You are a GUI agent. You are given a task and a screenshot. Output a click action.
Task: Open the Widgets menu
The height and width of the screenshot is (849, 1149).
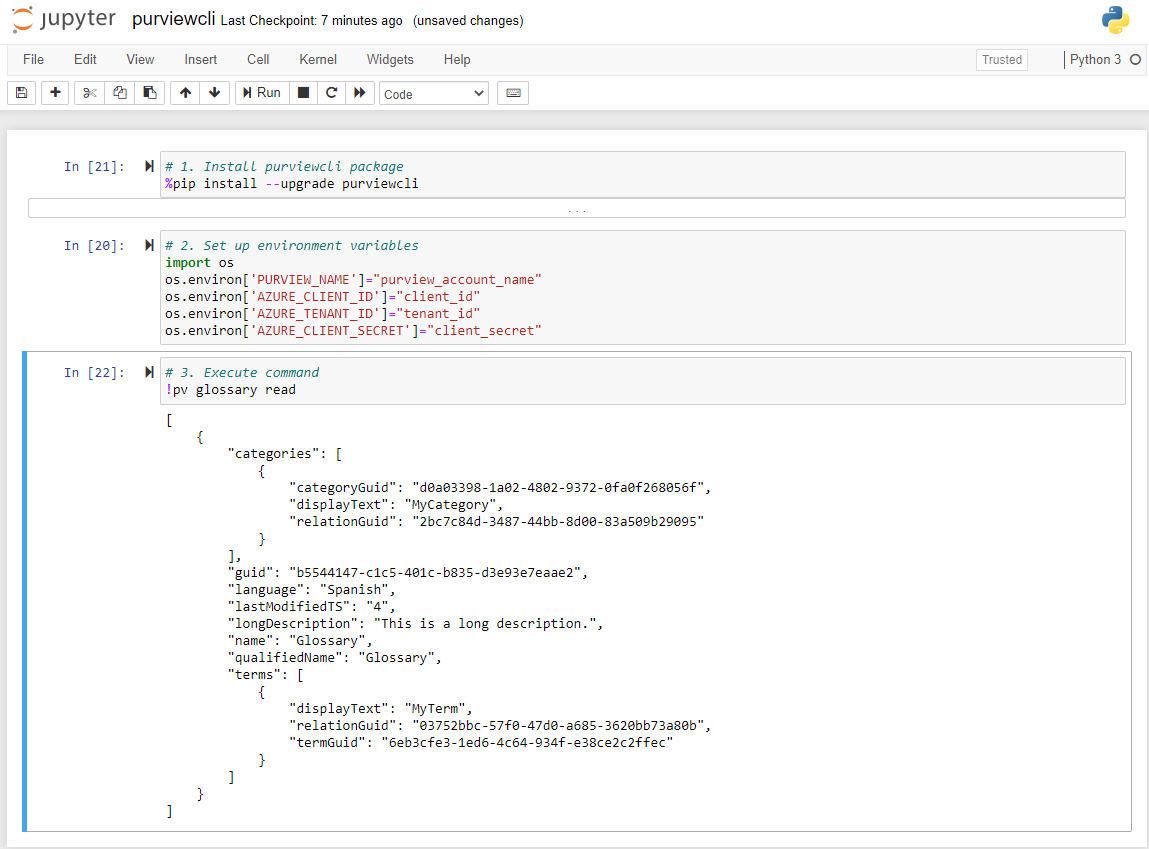pos(390,59)
